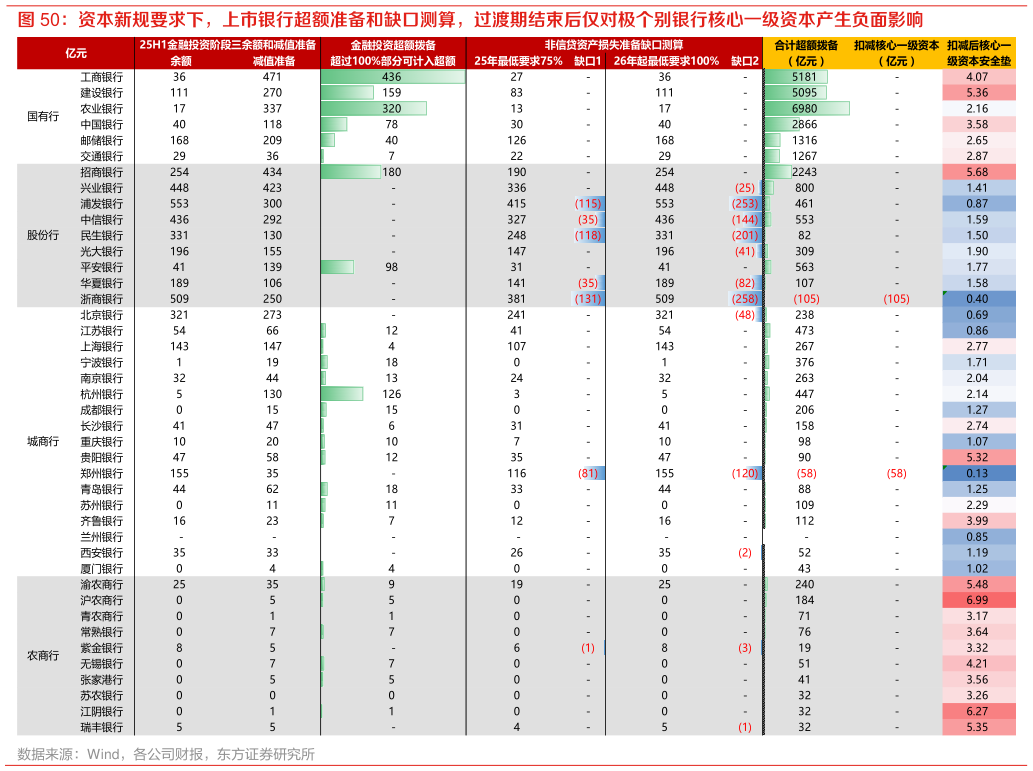
Task: Select the chart title 图 50 heading
Action: coord(470,19)
